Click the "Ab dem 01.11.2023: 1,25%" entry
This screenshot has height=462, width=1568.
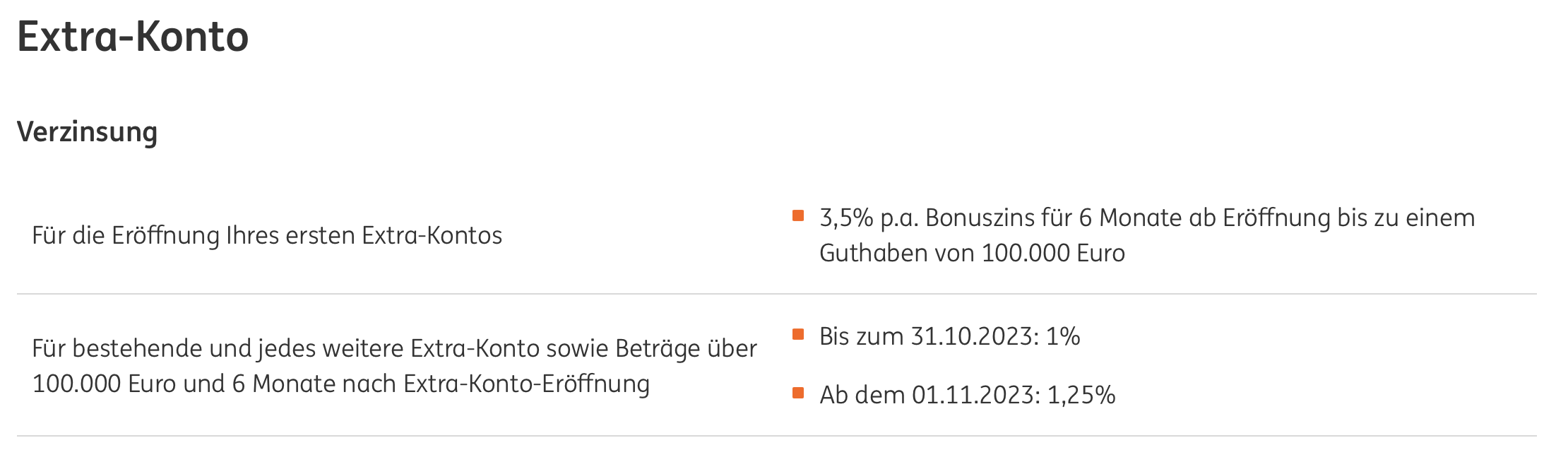point(967,395)
